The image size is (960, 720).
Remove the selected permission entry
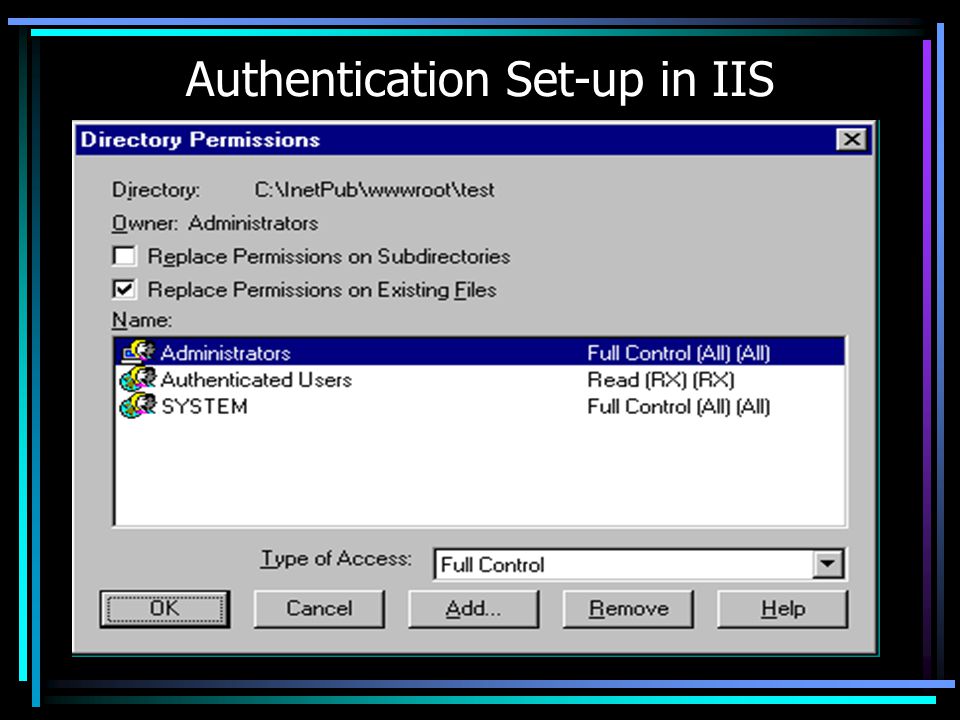click(x=628, y=609)
